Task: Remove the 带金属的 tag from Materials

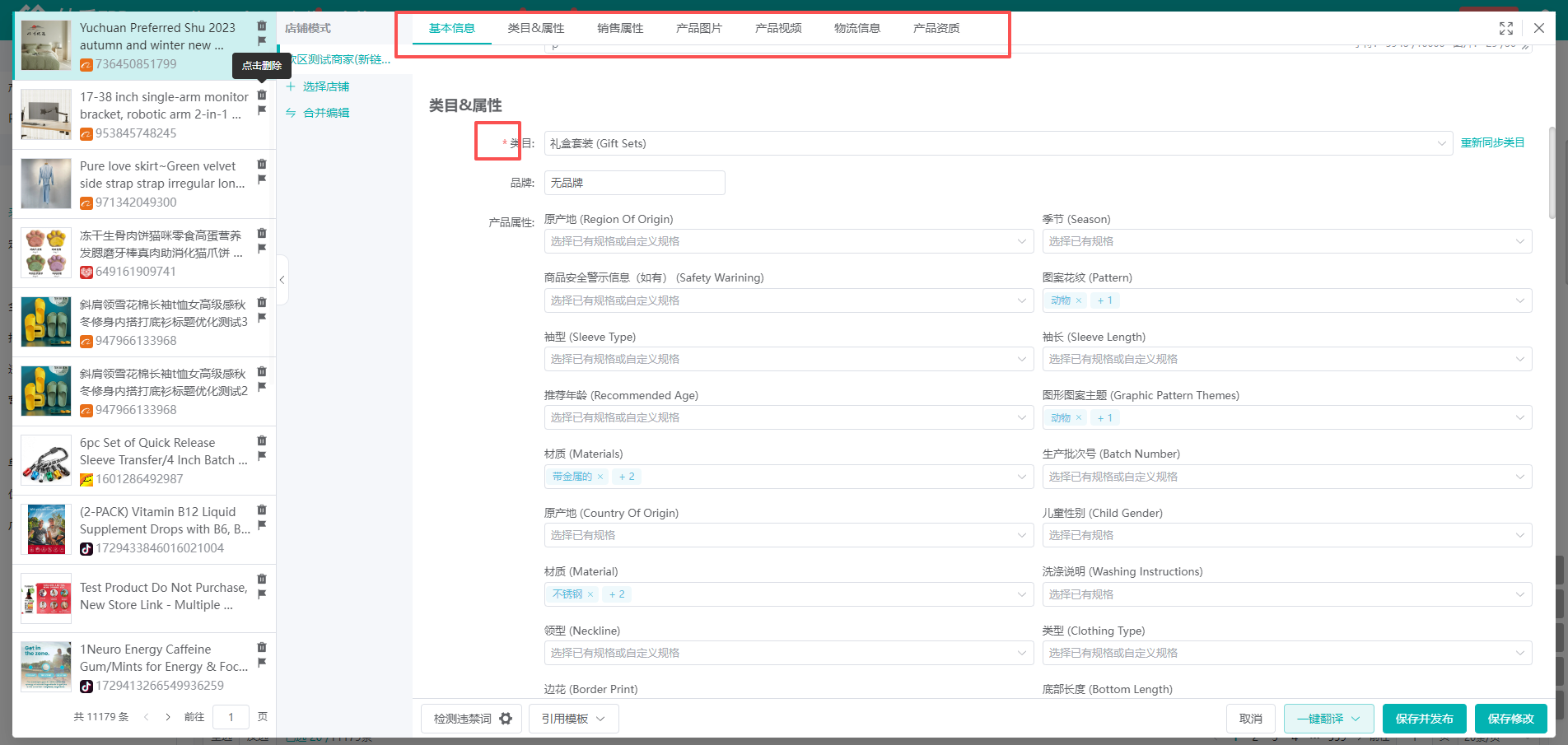Action: [x=600, y=477]
